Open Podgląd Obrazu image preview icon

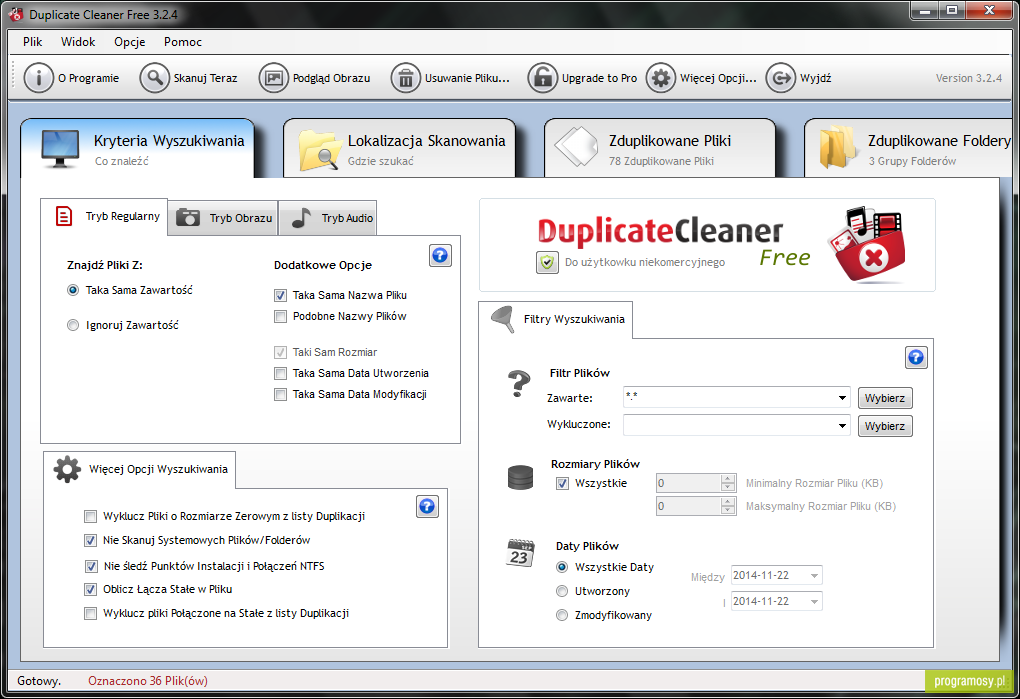click(x=274, y=78)
